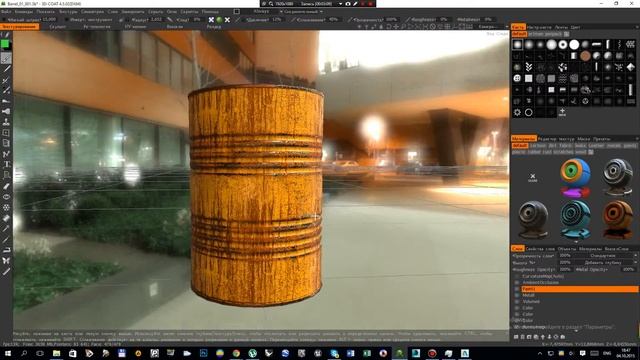Select the thin circle outline brush alpha
This screenshot has width=640, height=360.
point(529,112)
